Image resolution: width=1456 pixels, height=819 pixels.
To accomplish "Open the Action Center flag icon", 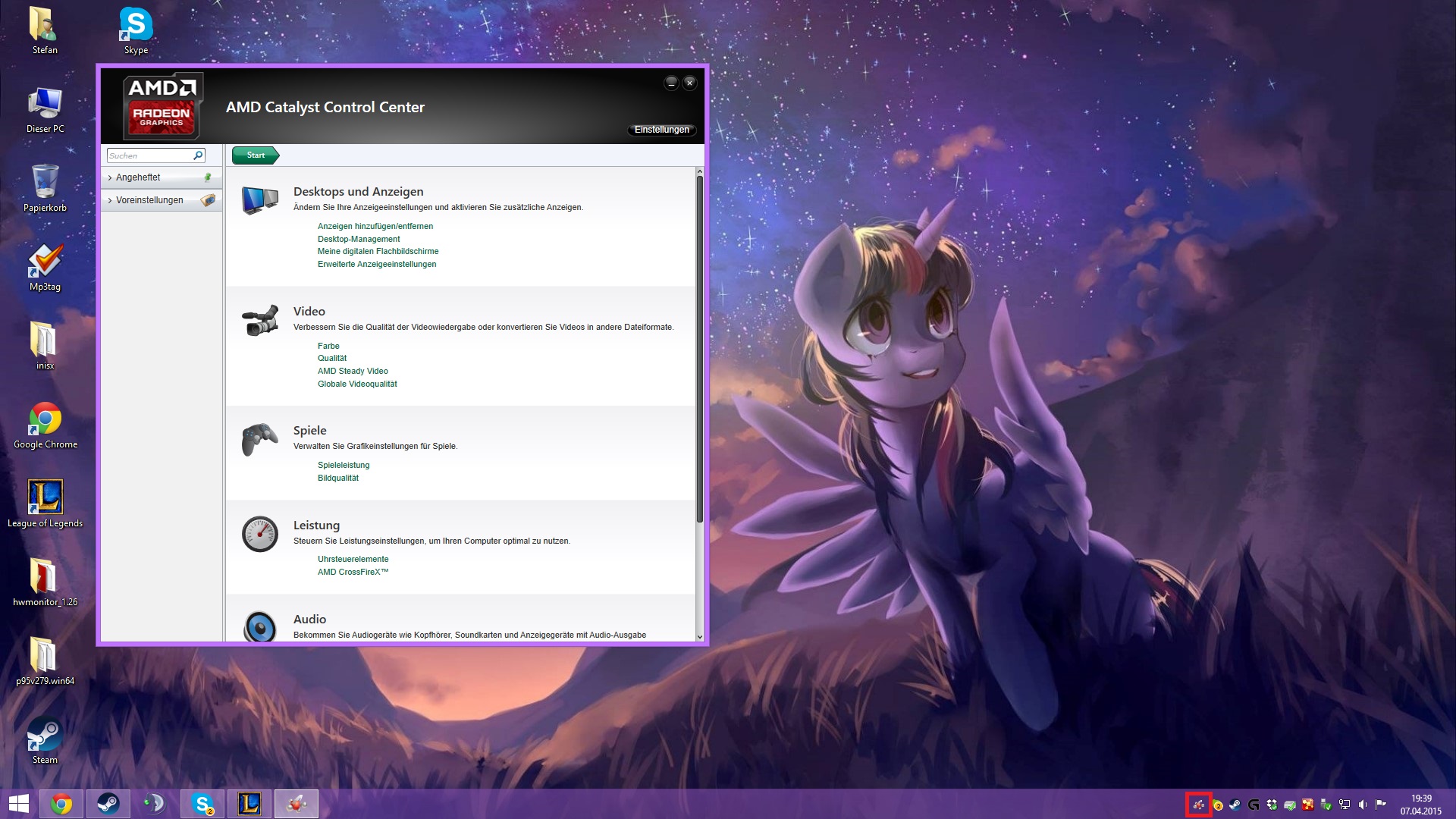I will click(x=1381, y=805).
